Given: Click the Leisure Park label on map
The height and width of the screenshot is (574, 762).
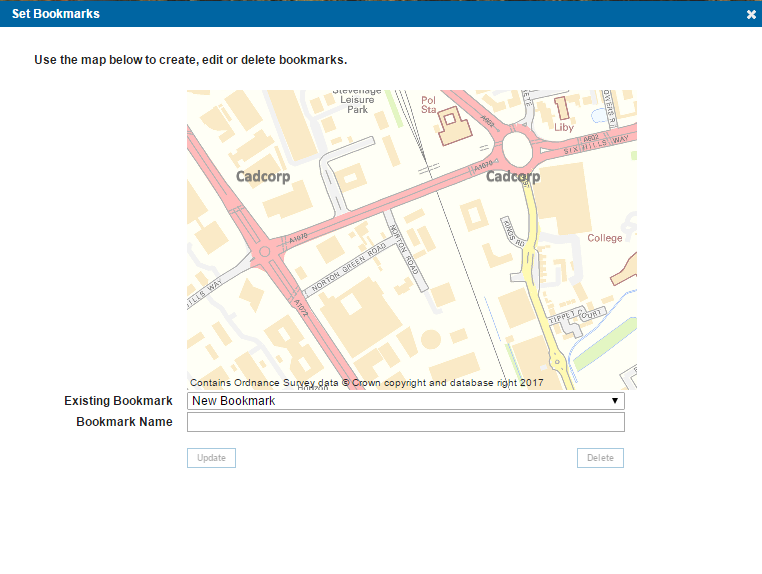Looking at the screenshot, I should coord(357,104).
